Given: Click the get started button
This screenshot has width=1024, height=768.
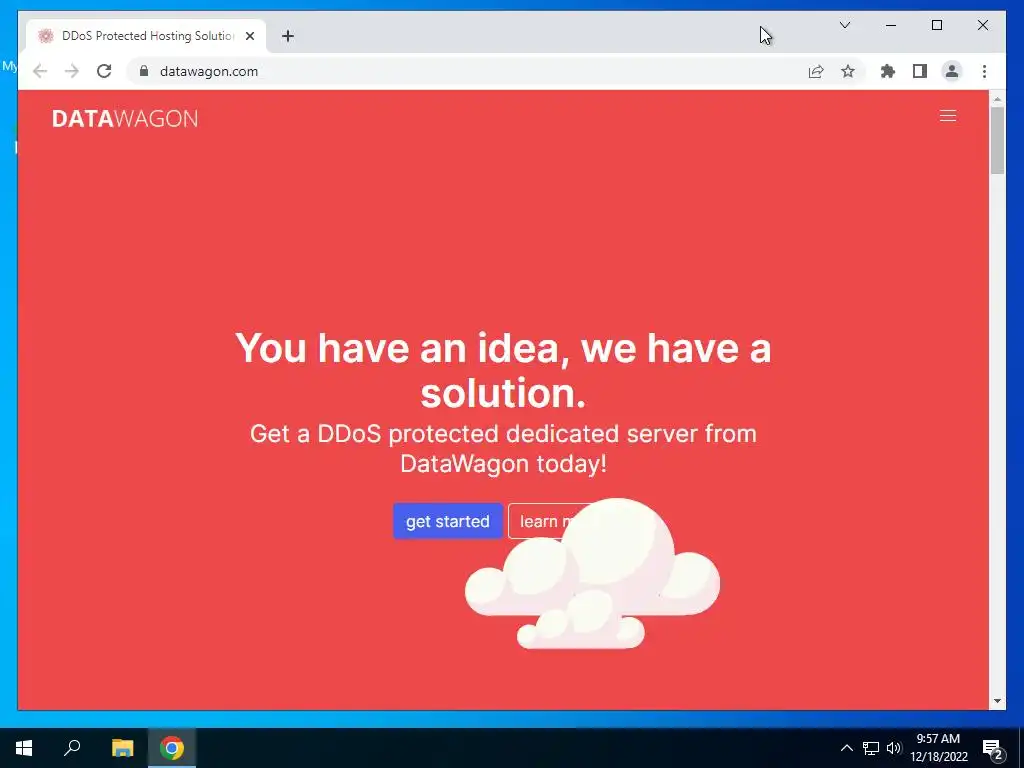Looking at the screenshot, I should coord(447,521).
